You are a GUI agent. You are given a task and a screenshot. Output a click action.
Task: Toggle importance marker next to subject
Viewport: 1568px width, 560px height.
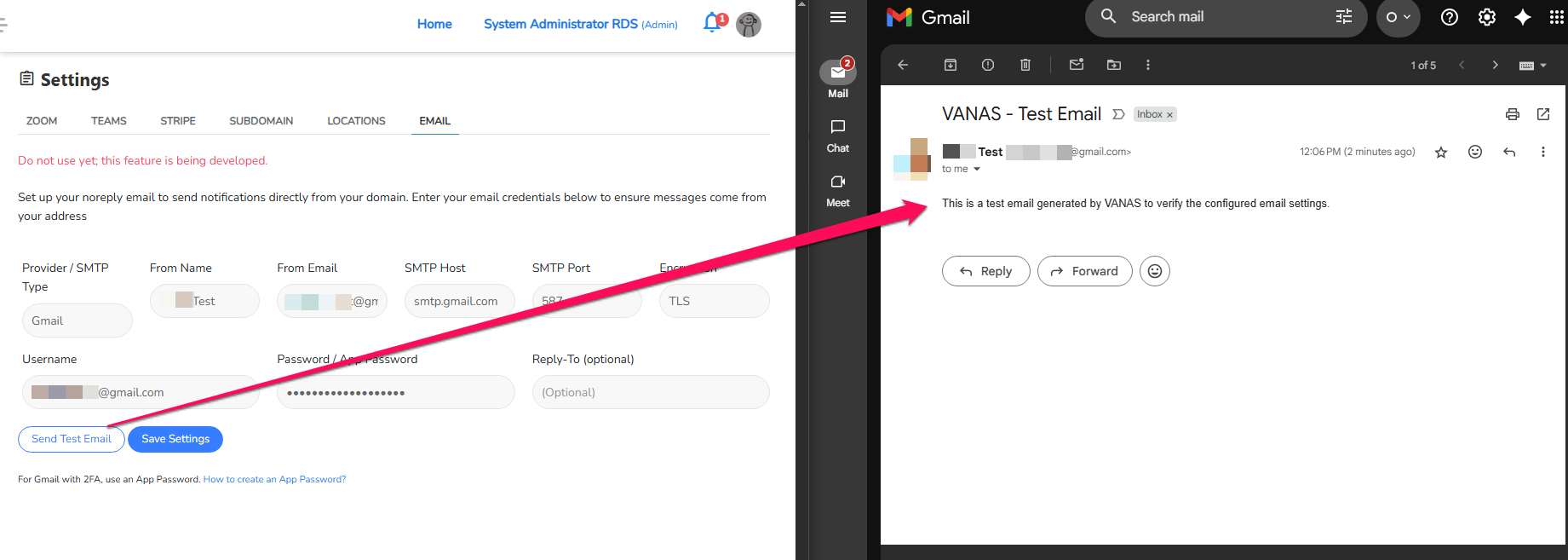[1118, 114]
